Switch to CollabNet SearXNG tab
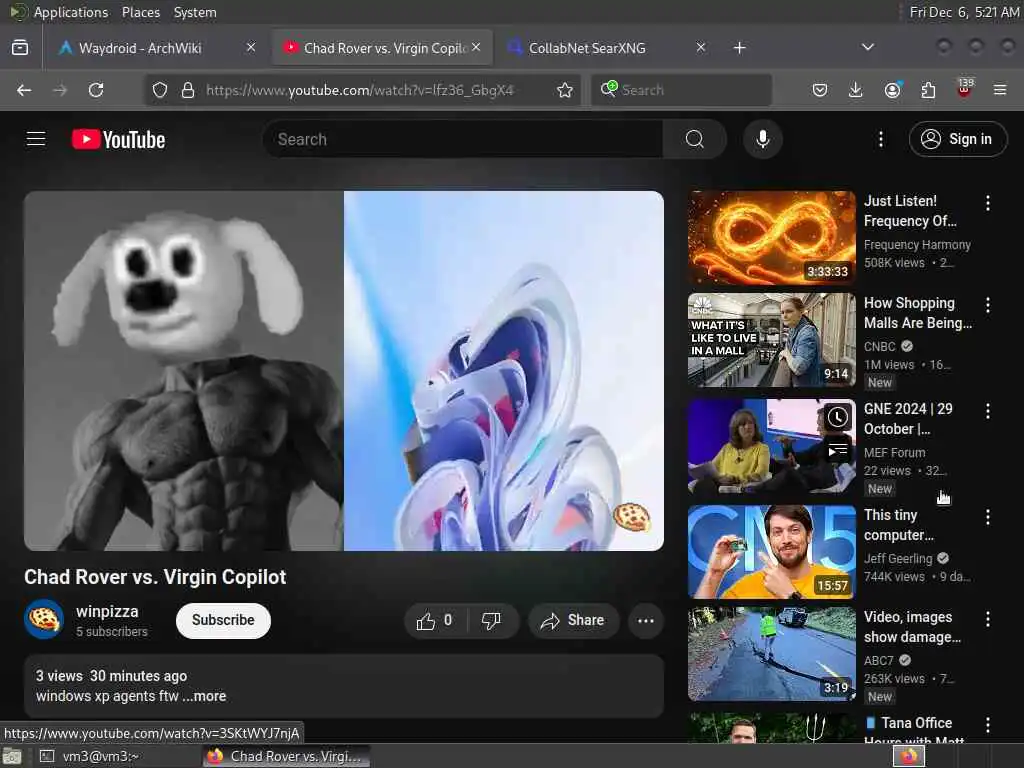The width and height of the screenshot is (1024, 768). [x=607, y=48]
